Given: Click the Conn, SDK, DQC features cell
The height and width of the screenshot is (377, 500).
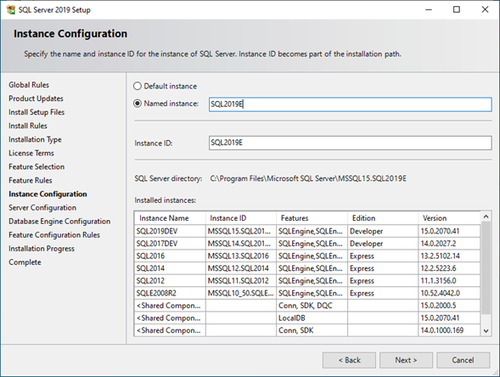Looking at the screenshot, I should [312, 305].
